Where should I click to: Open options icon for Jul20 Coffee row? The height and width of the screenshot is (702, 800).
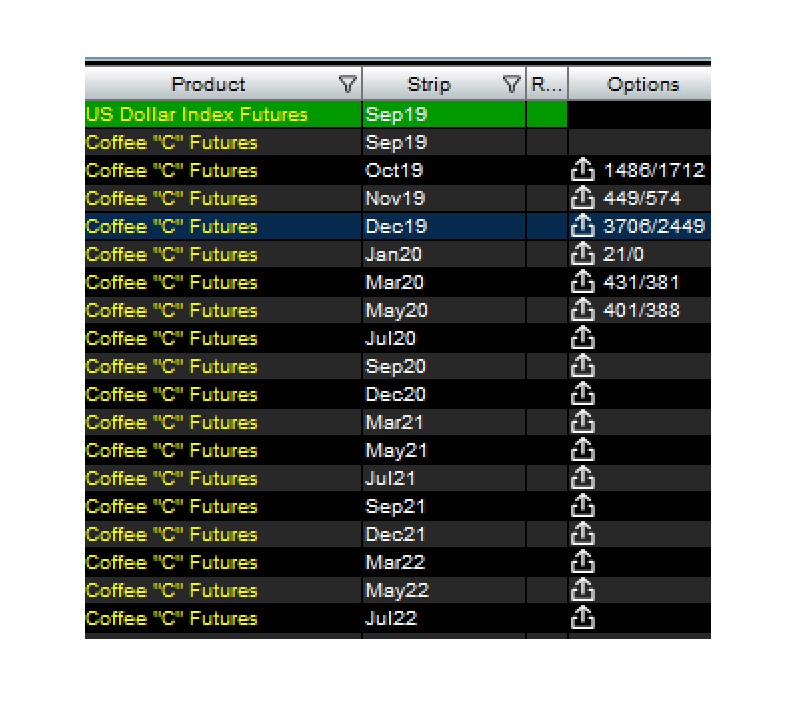tap(583, 338)
